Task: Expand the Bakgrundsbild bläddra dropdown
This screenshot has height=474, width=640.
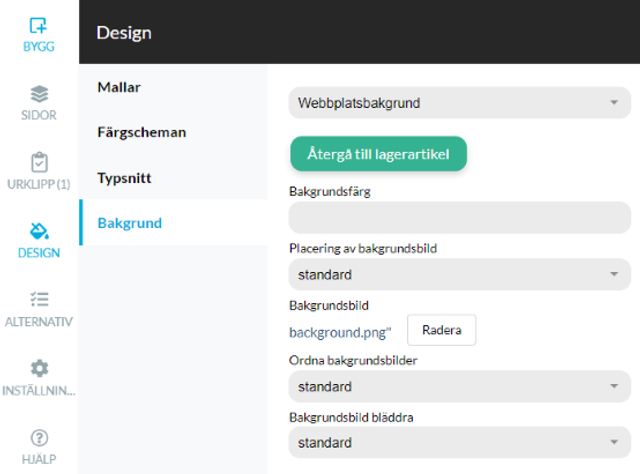Action: (460, 442)
